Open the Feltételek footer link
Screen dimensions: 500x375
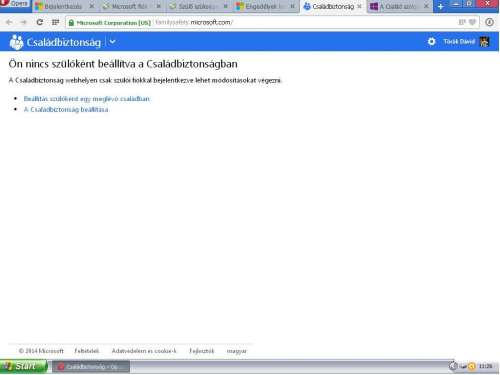tap(87, 351)
